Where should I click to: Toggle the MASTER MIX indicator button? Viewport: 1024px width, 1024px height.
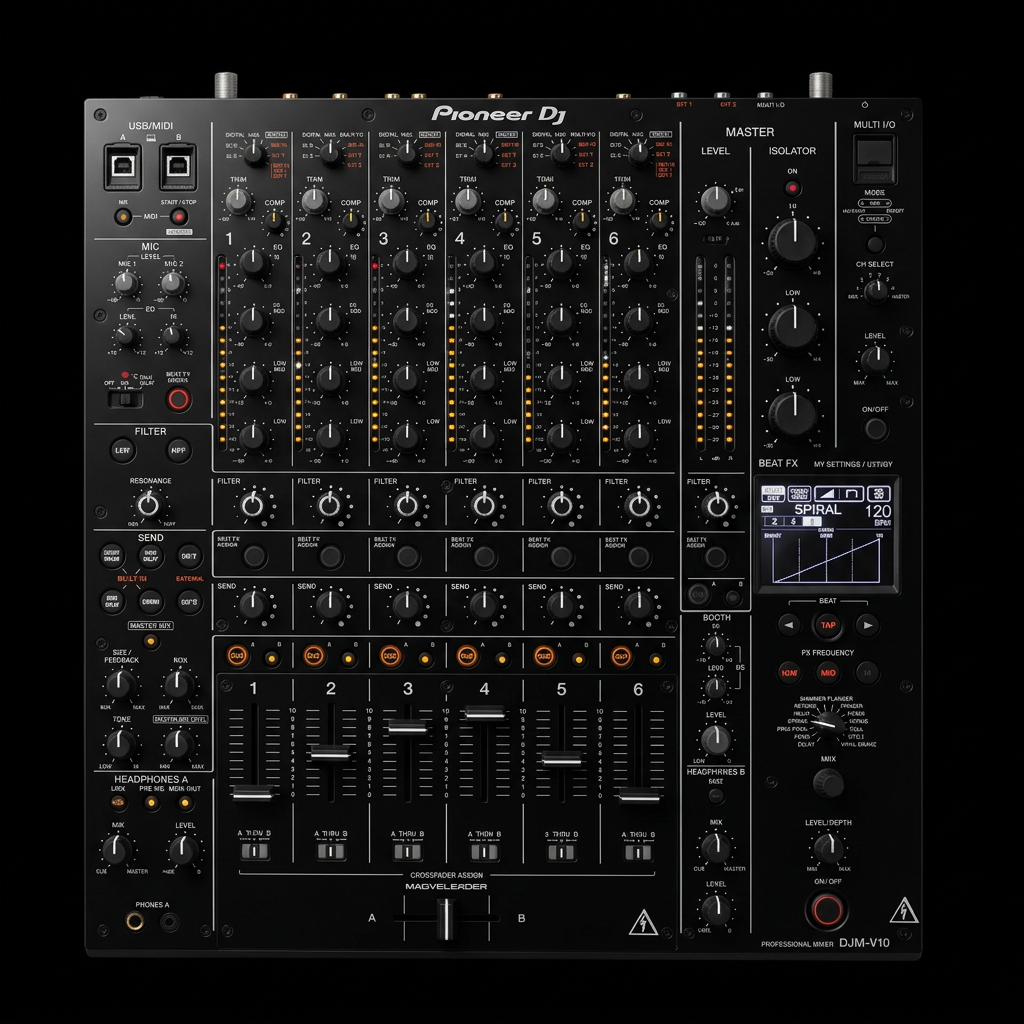[151, 641]
